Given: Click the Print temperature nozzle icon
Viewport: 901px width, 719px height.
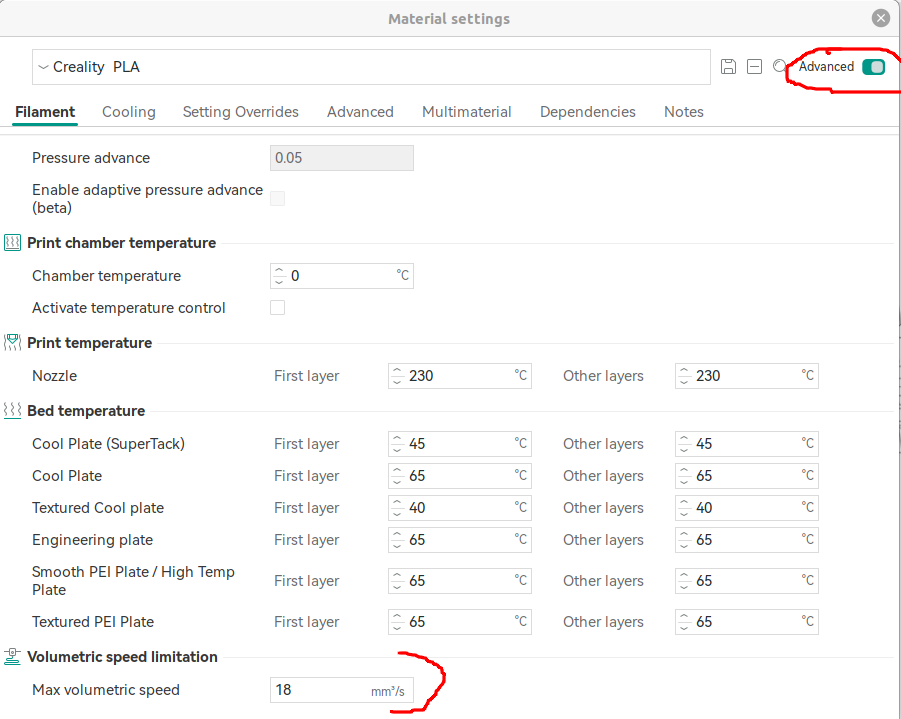Looking at the screenshot, I should click(x=13, y=343).
